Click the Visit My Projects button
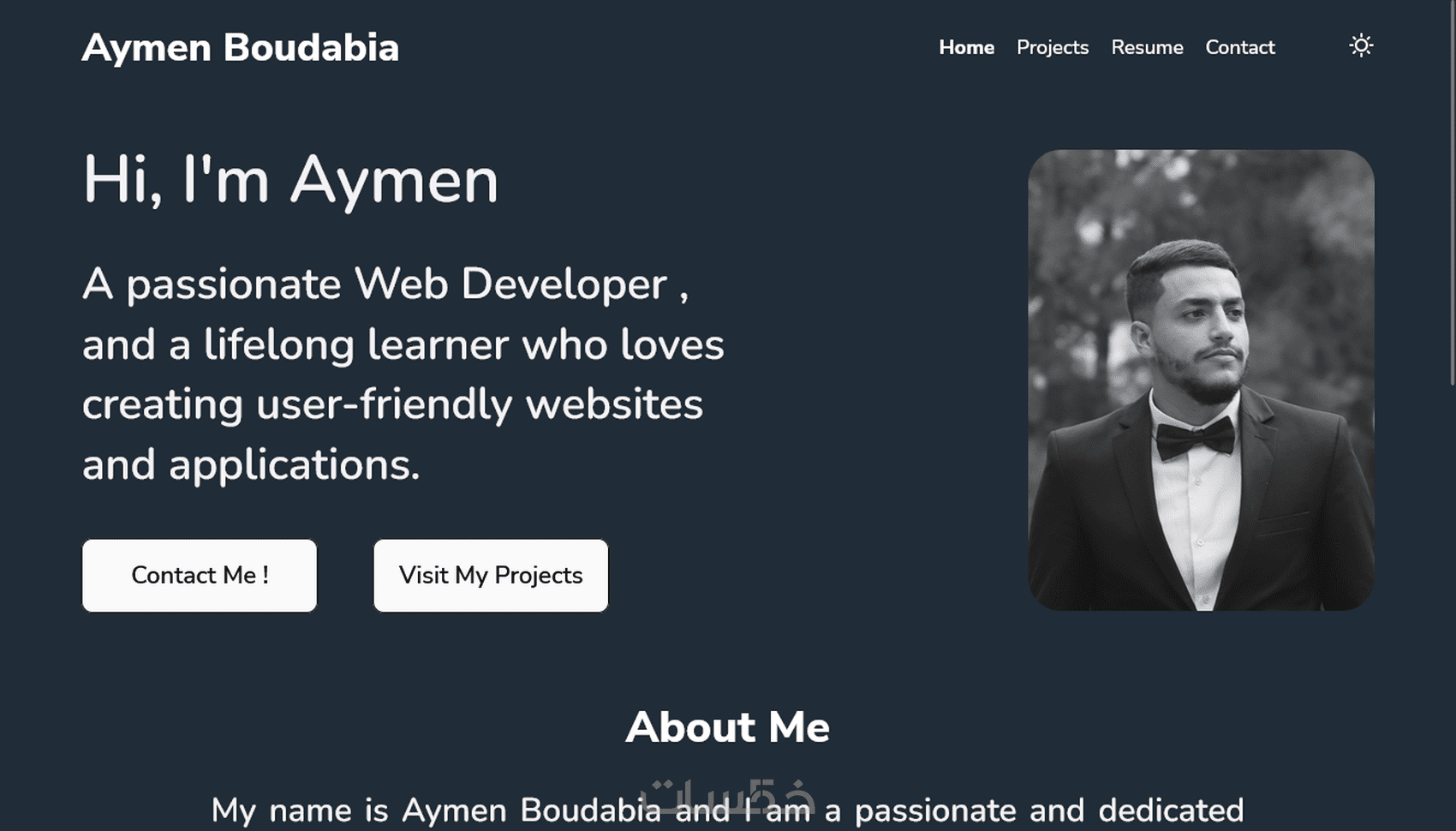1456x831 pixels. coord(491,575)
